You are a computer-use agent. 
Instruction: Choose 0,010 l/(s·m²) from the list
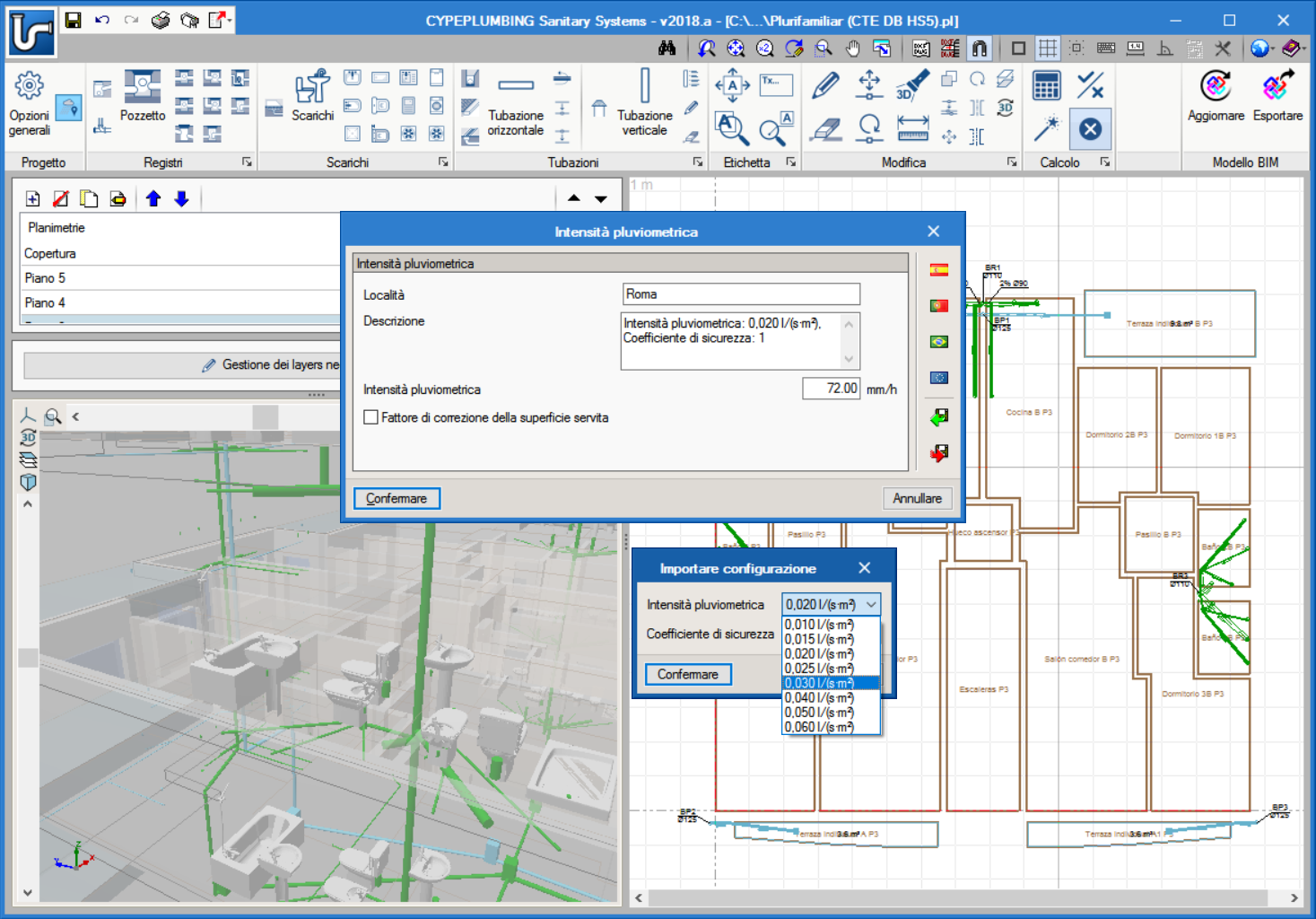(832, 625)
